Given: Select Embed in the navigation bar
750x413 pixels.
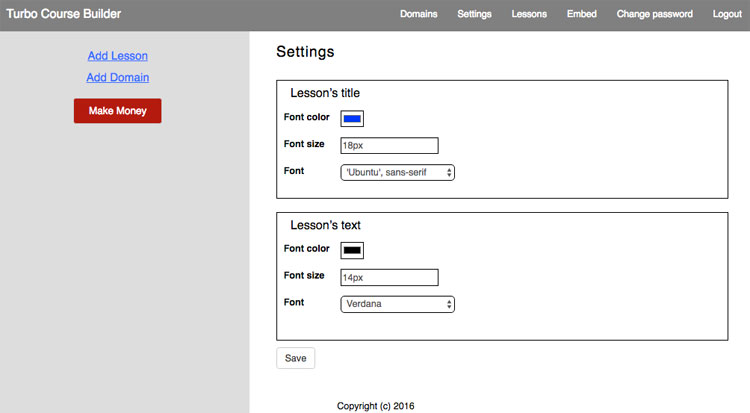Looking at the screenshot, I should tap(581, 14).
